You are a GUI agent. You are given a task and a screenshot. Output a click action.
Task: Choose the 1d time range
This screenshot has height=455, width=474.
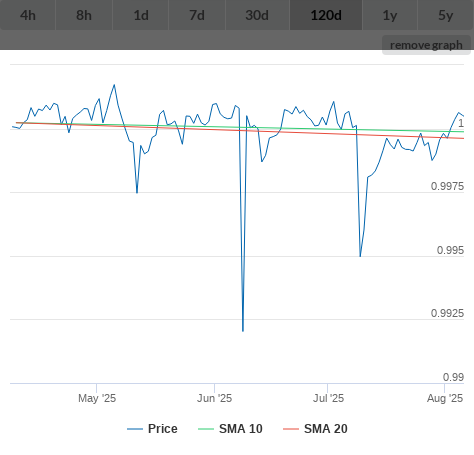click(x=141, y=15)
